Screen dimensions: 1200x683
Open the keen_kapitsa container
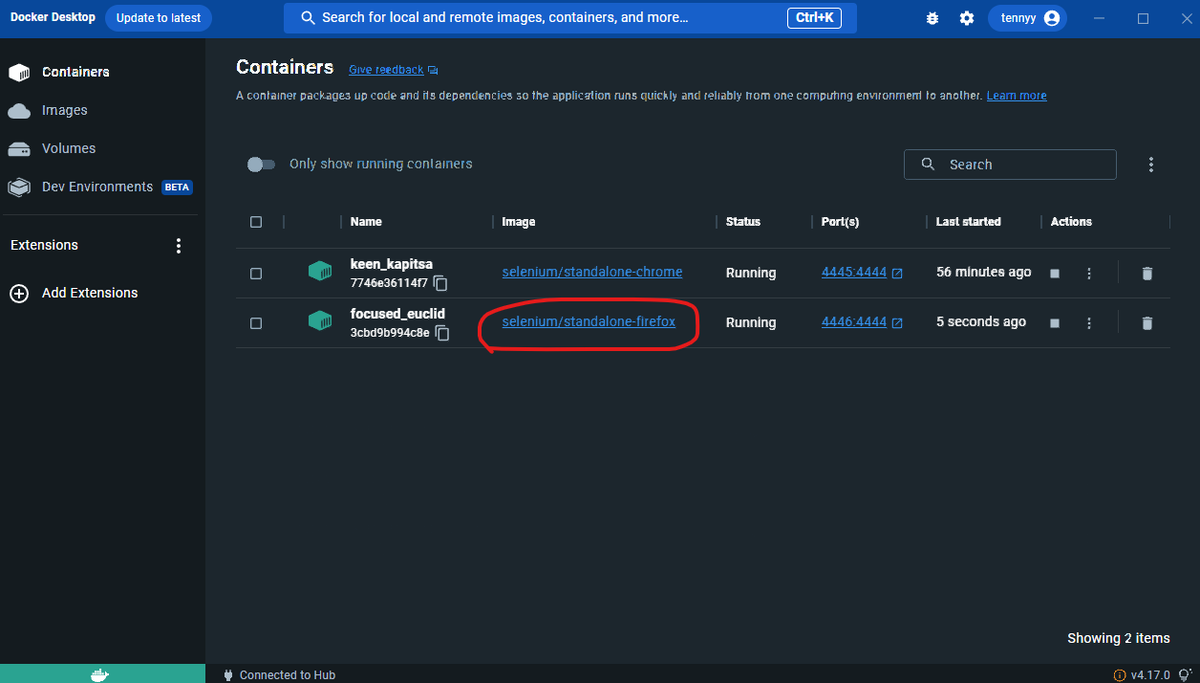[x=391, y=264]
